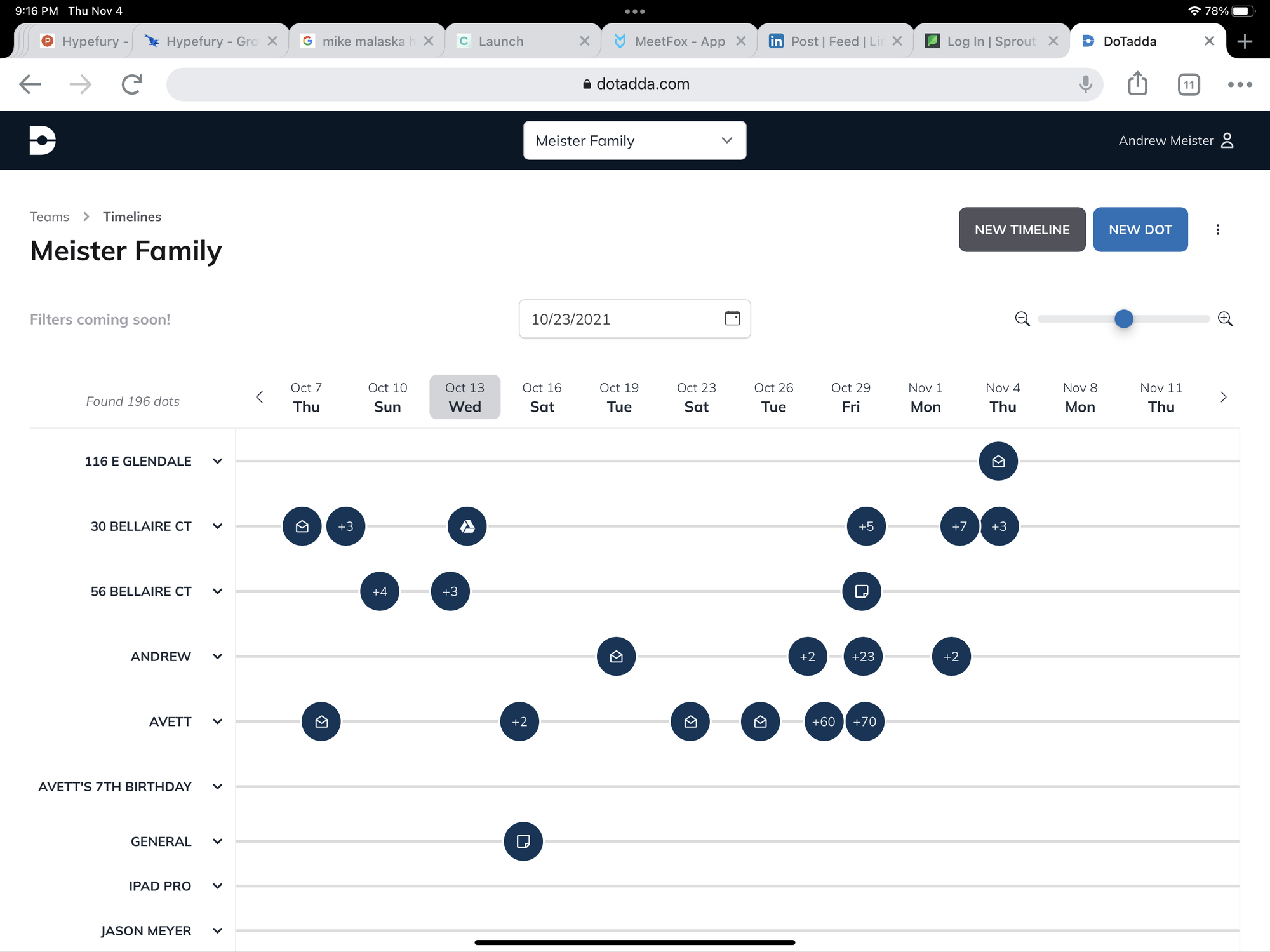
Task: Expand the AVETT'S 7TH BIRTHDAY timeline chevron
Action: click(217, 786)
